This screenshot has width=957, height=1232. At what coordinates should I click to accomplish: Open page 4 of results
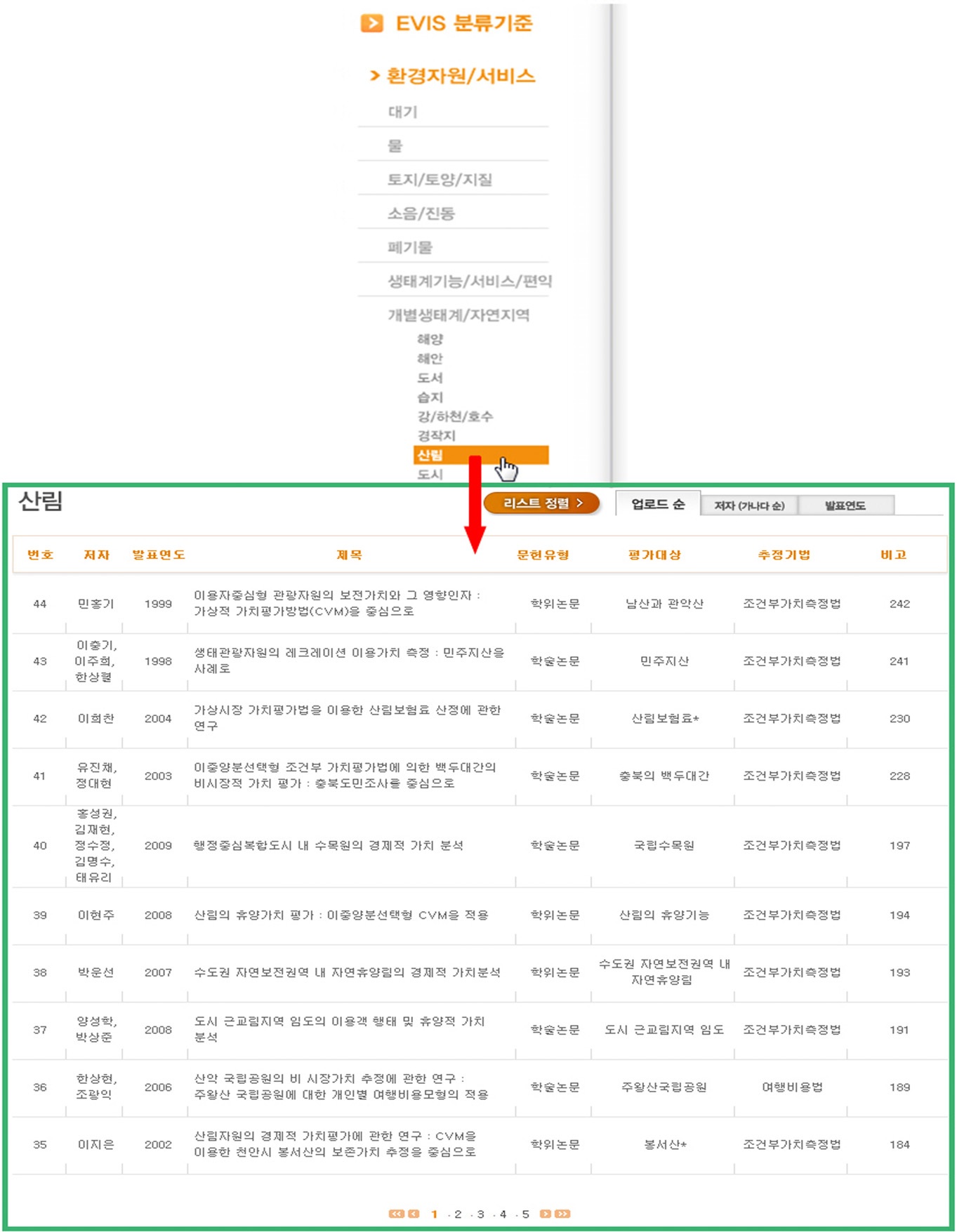click(x=503, y=1214)
